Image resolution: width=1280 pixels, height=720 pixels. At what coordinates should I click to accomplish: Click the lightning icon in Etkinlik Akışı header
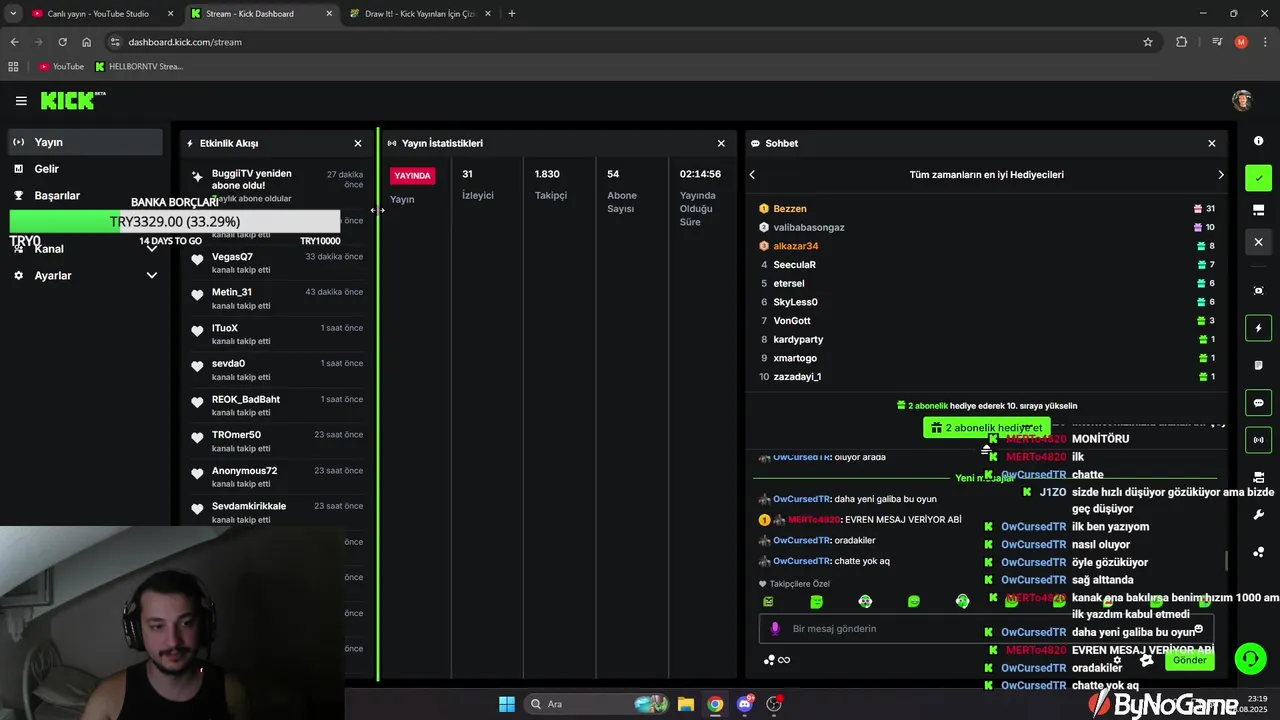pyautogui.click(x=190, y=143)
